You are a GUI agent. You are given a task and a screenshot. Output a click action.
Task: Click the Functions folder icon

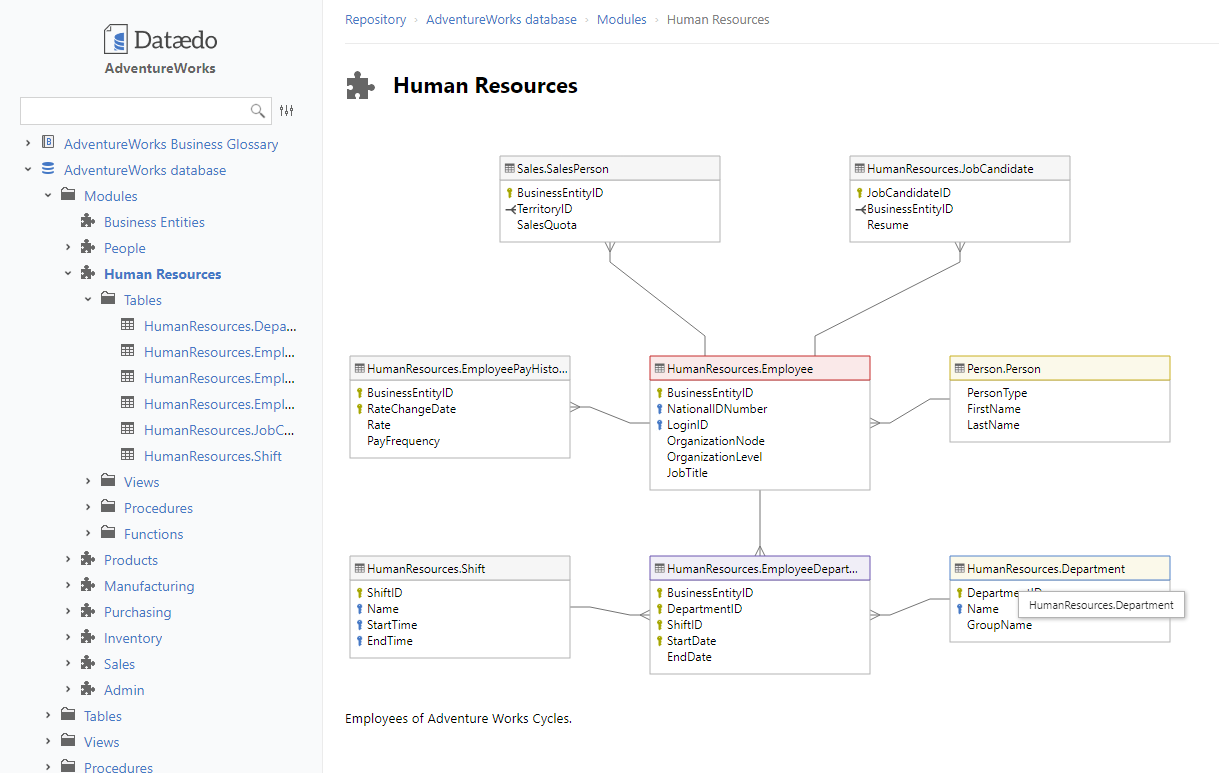(108, 533)
